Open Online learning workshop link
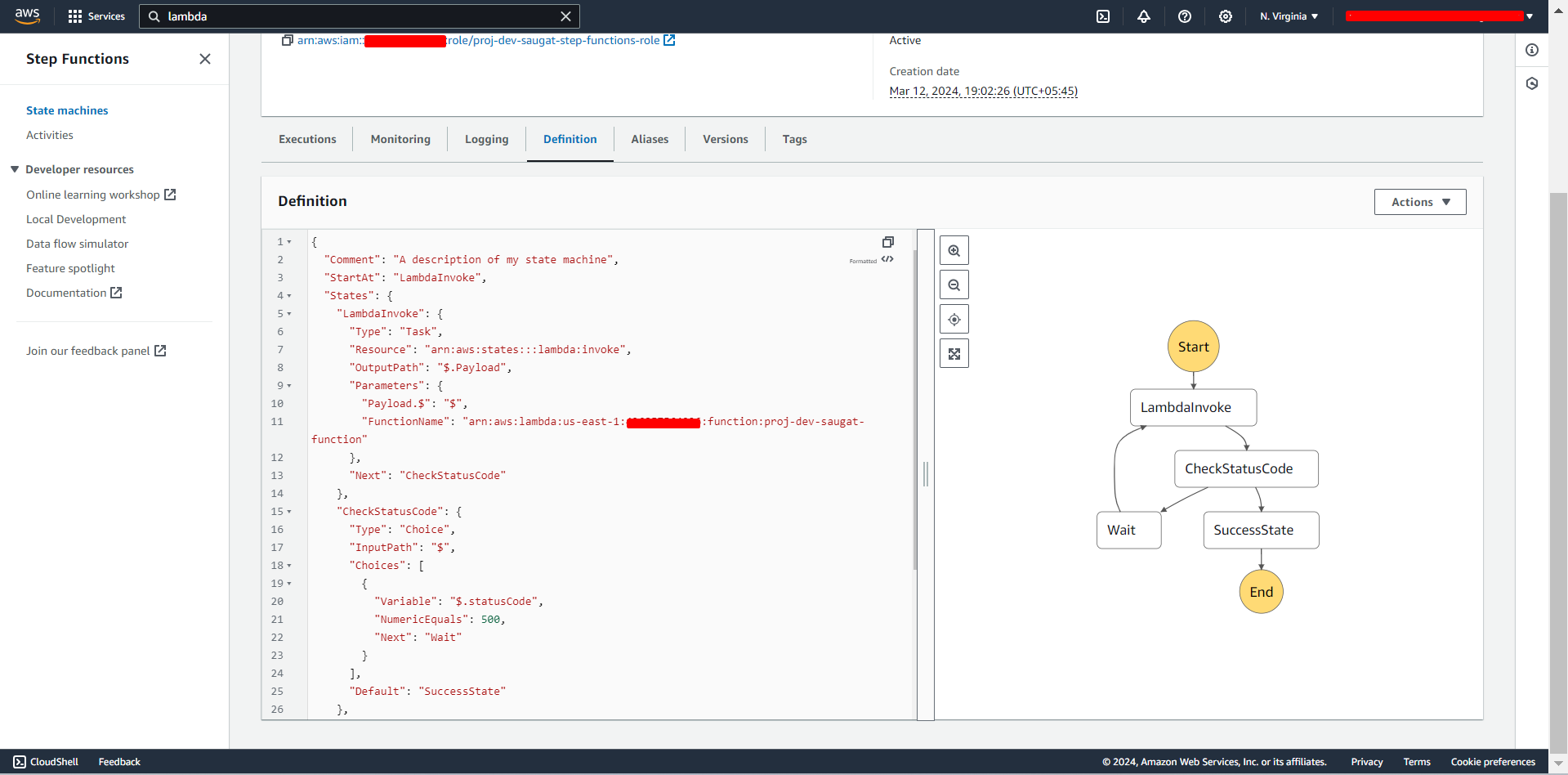The width and height of the screenshot is (1568, 775). [101, 195]
